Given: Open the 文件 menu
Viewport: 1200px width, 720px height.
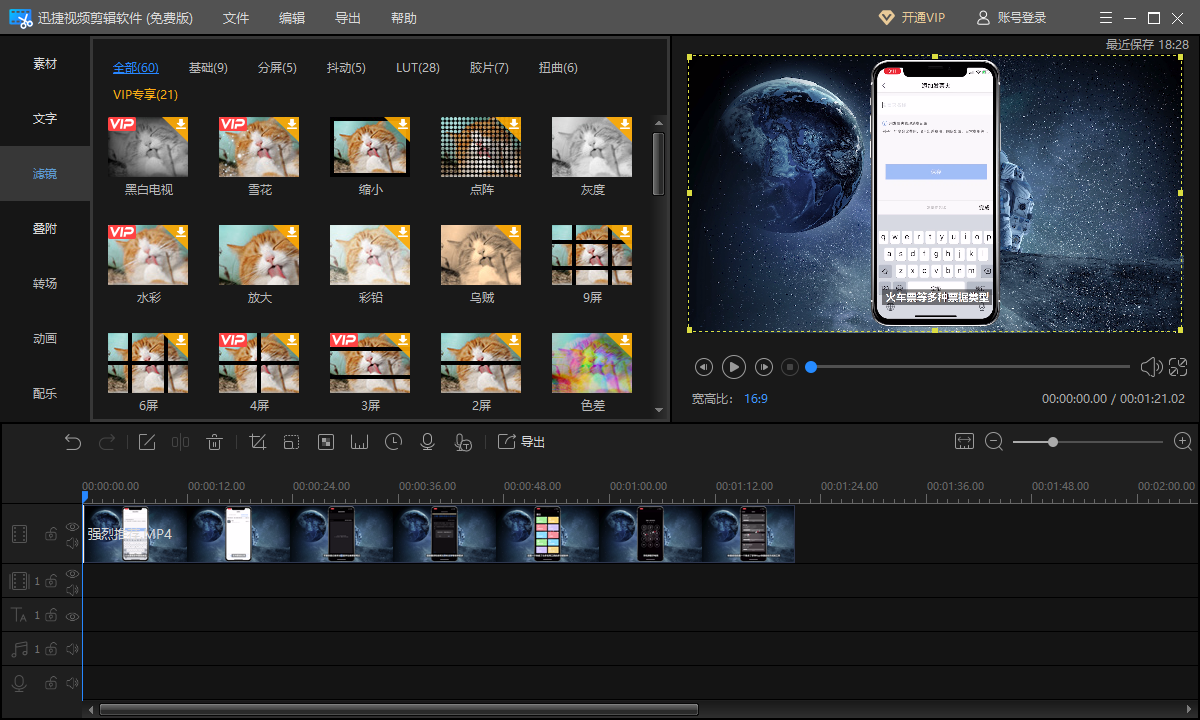Looking at the screenshot, I should (x=236, y=18).
